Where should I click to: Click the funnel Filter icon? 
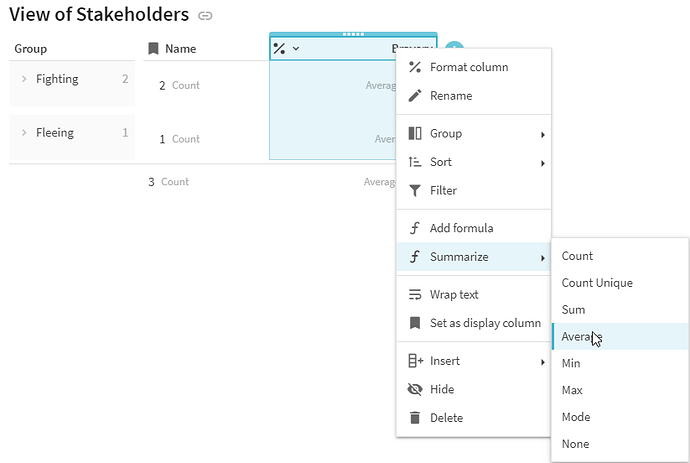(415, 190)
